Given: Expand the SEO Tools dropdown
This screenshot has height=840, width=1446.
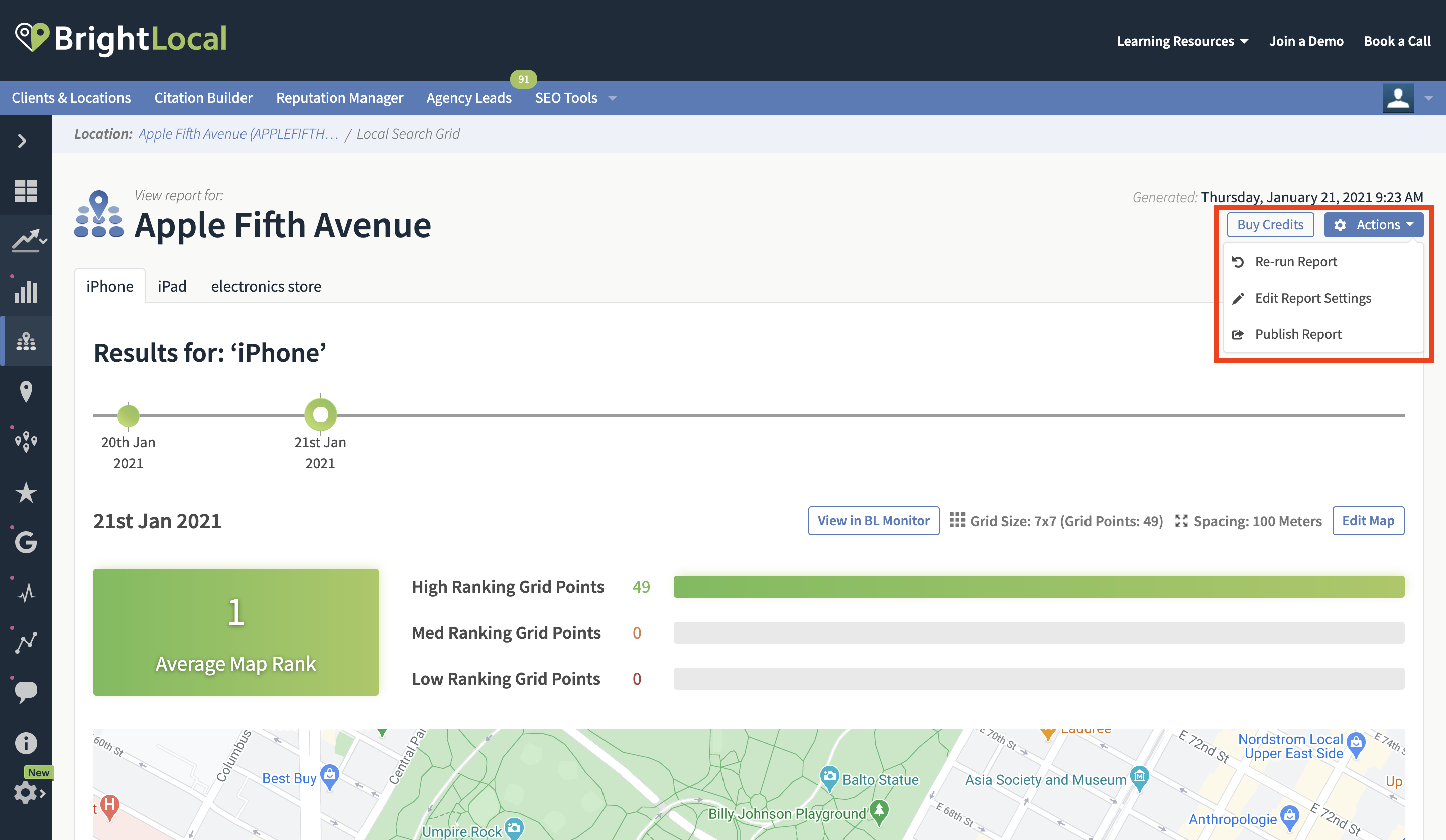Looking at the screenshot, I should click(575, 98).
